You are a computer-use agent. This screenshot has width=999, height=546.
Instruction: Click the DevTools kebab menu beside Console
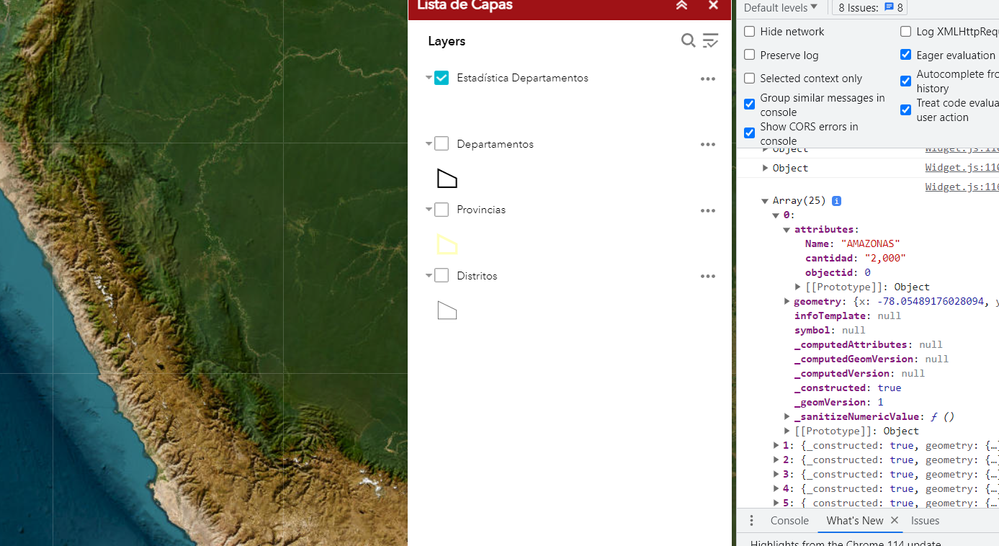[752, 521]
